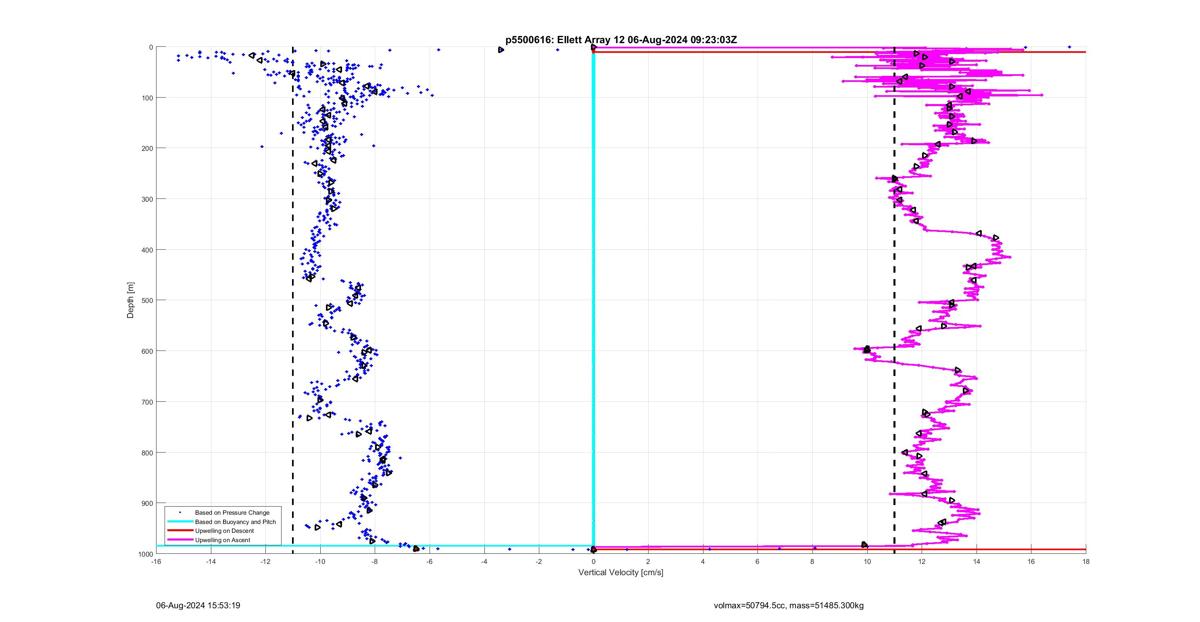This screenshot has width=1200, height=622.
Task: Click the dashed black line near -11 cm/s
Action: [x=293, y=300]
